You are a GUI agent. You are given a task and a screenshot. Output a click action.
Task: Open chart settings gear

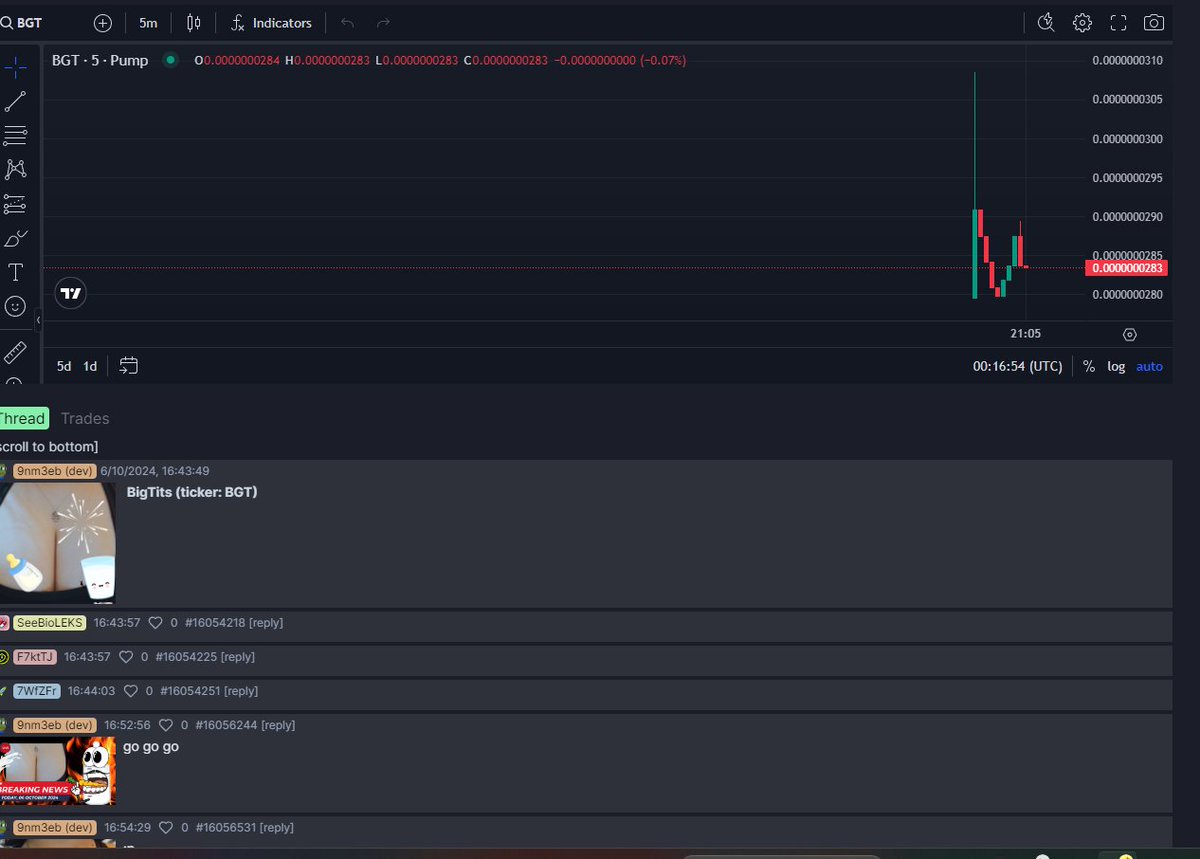(x=1082, y=22)
